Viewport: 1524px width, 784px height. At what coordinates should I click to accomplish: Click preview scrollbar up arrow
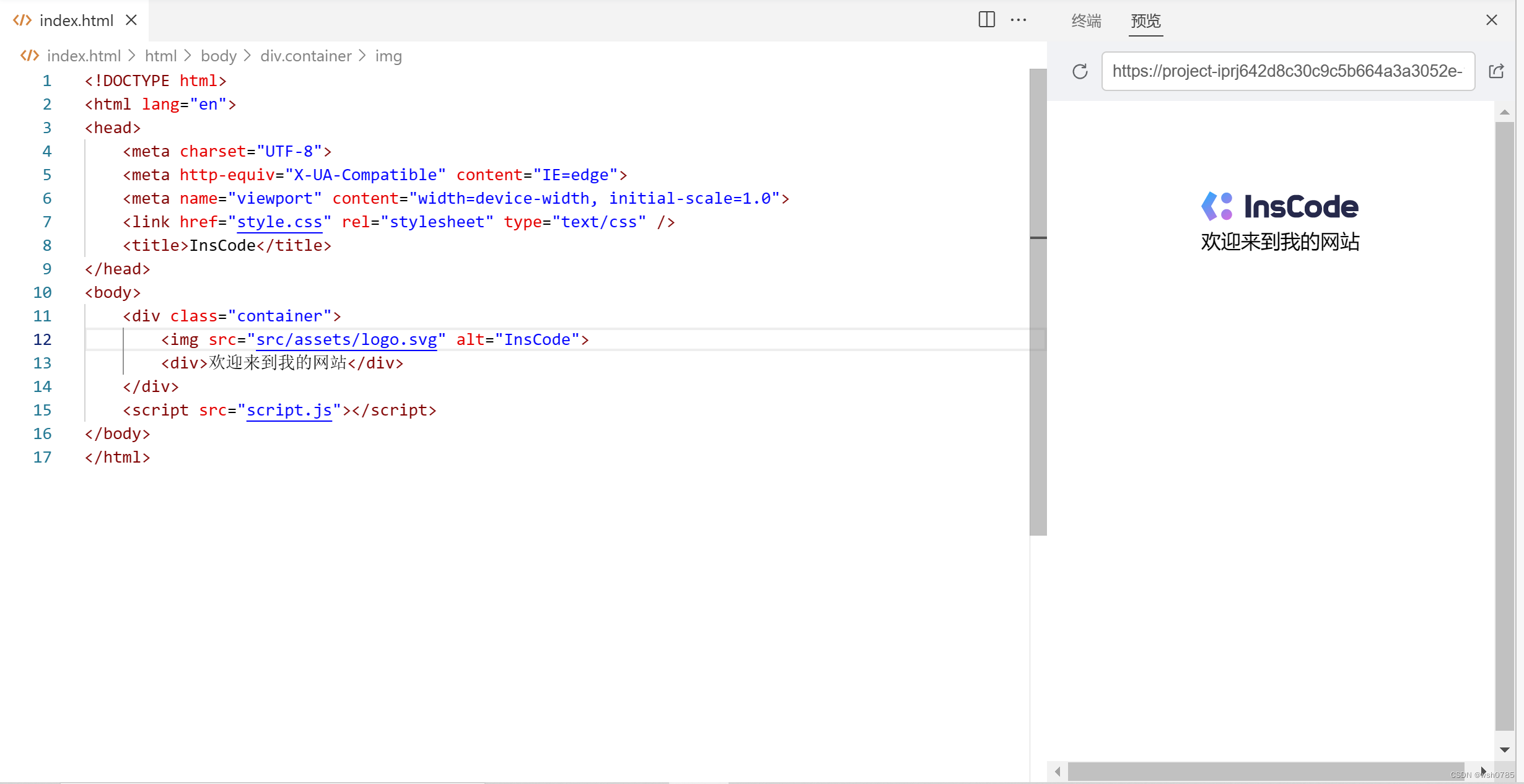[1504, 112]
